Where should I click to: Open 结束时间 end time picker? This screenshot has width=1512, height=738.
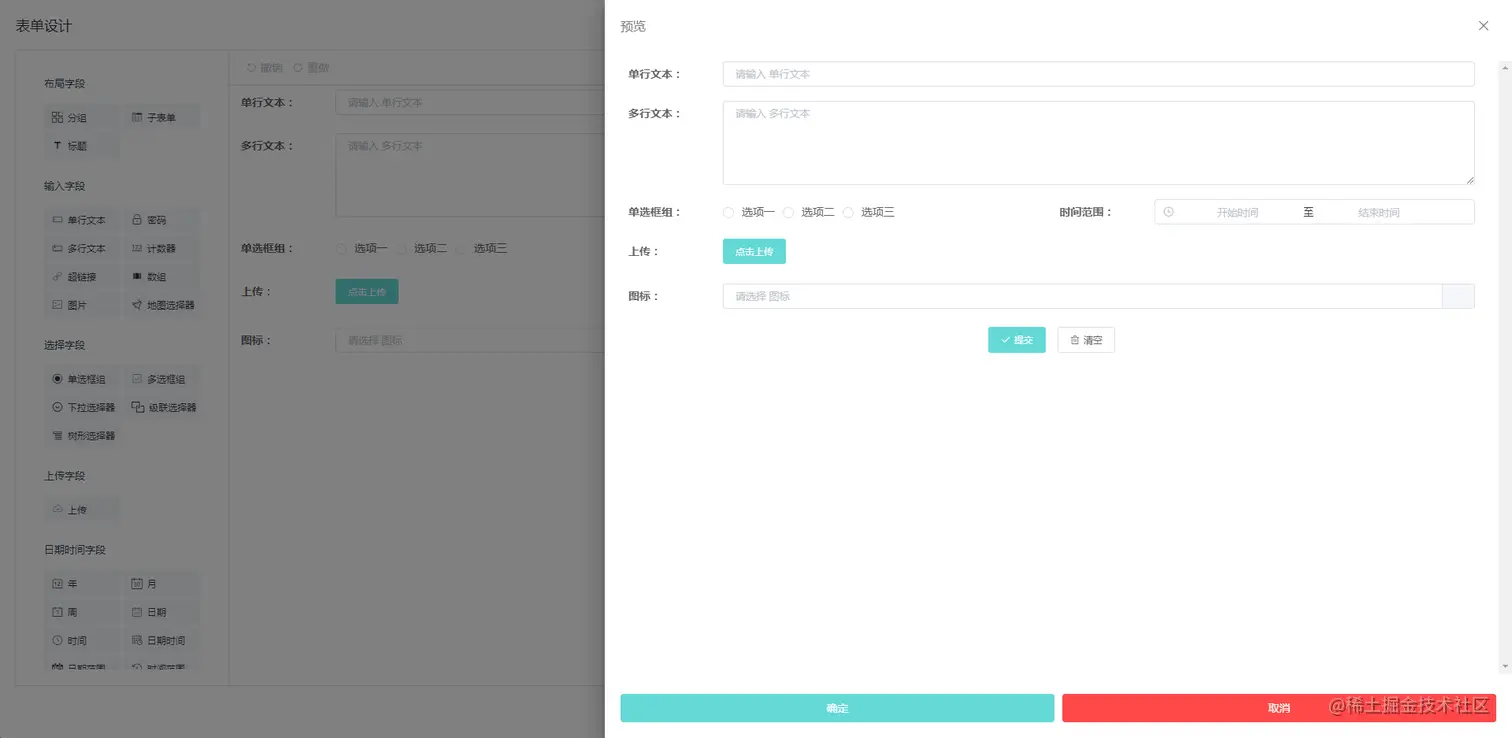tap(1379, 212)
